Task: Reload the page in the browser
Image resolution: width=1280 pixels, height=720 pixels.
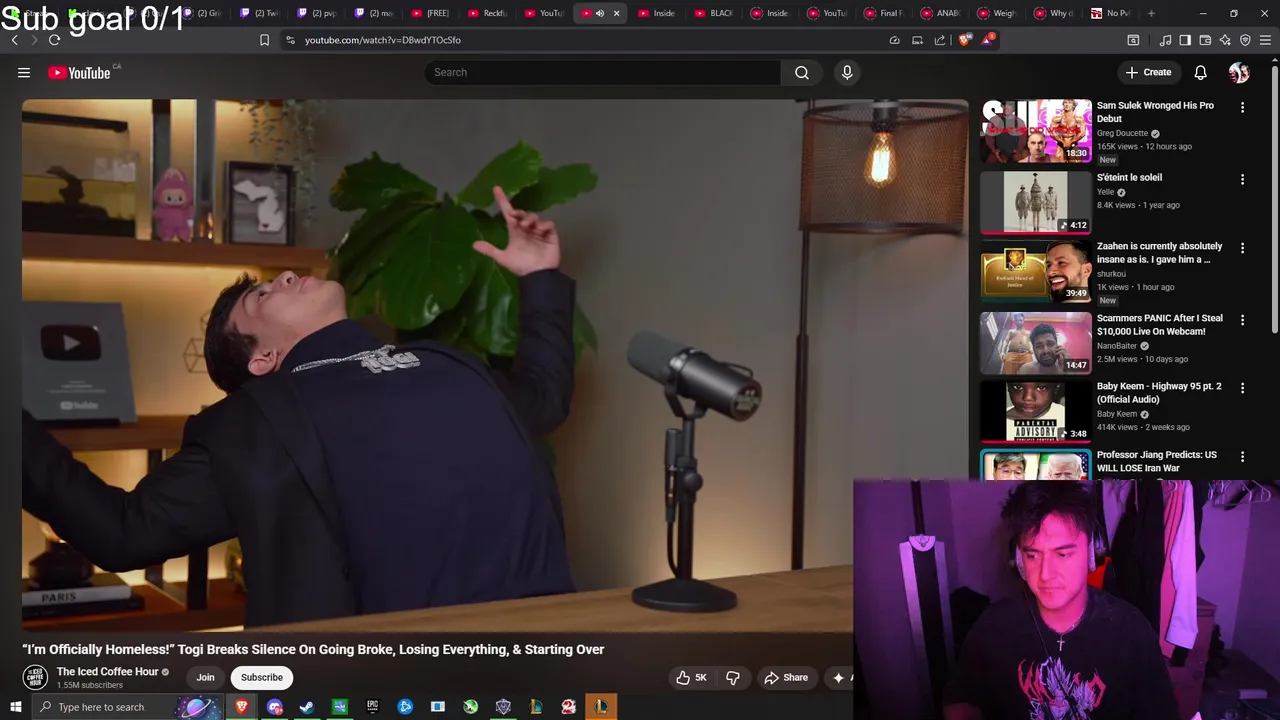Action: 54,40
